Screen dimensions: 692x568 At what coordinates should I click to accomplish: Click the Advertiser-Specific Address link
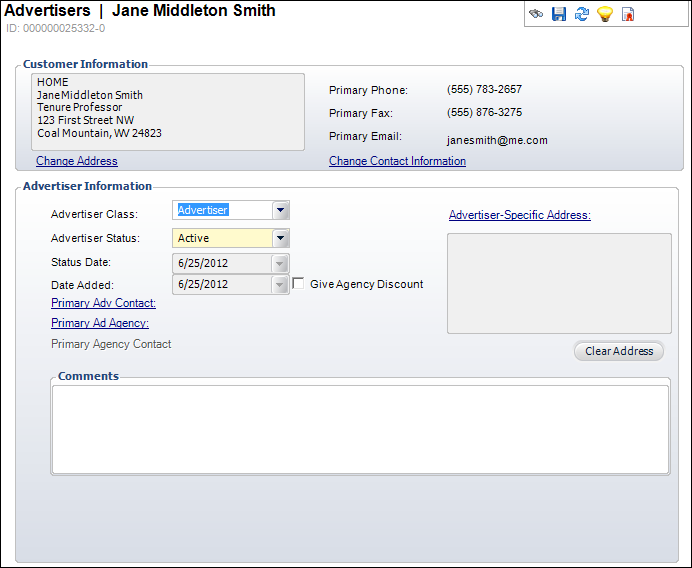519,215
